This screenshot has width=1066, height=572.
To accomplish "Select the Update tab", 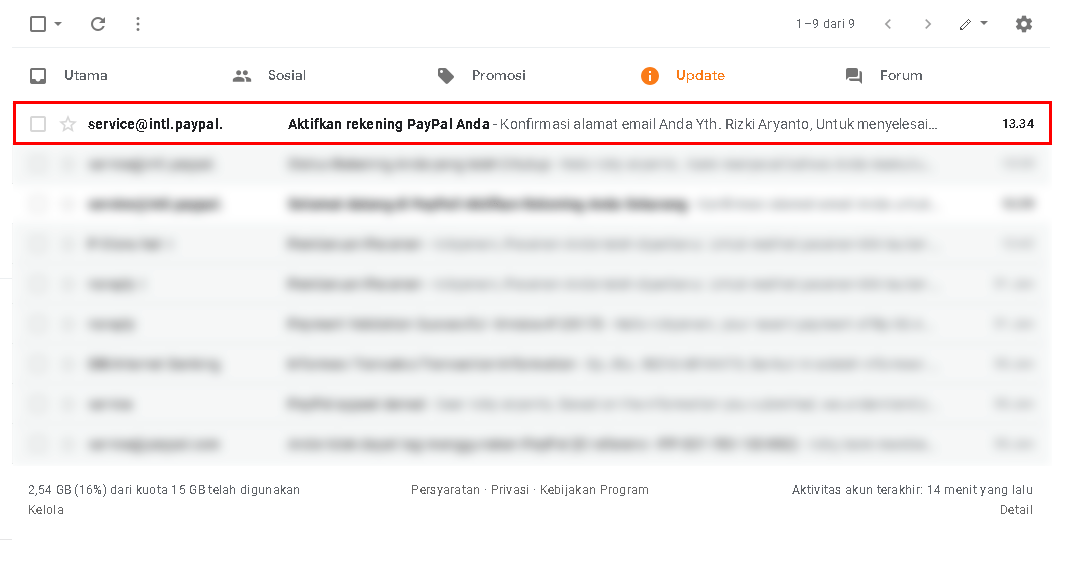I will pyautogui.click(x=700, y=75).
